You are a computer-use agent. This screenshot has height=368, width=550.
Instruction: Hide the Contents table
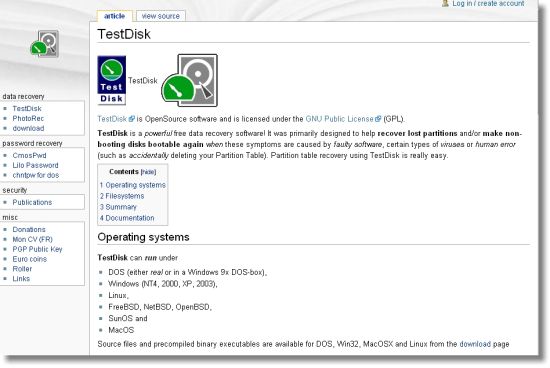[x=148, y=172]
